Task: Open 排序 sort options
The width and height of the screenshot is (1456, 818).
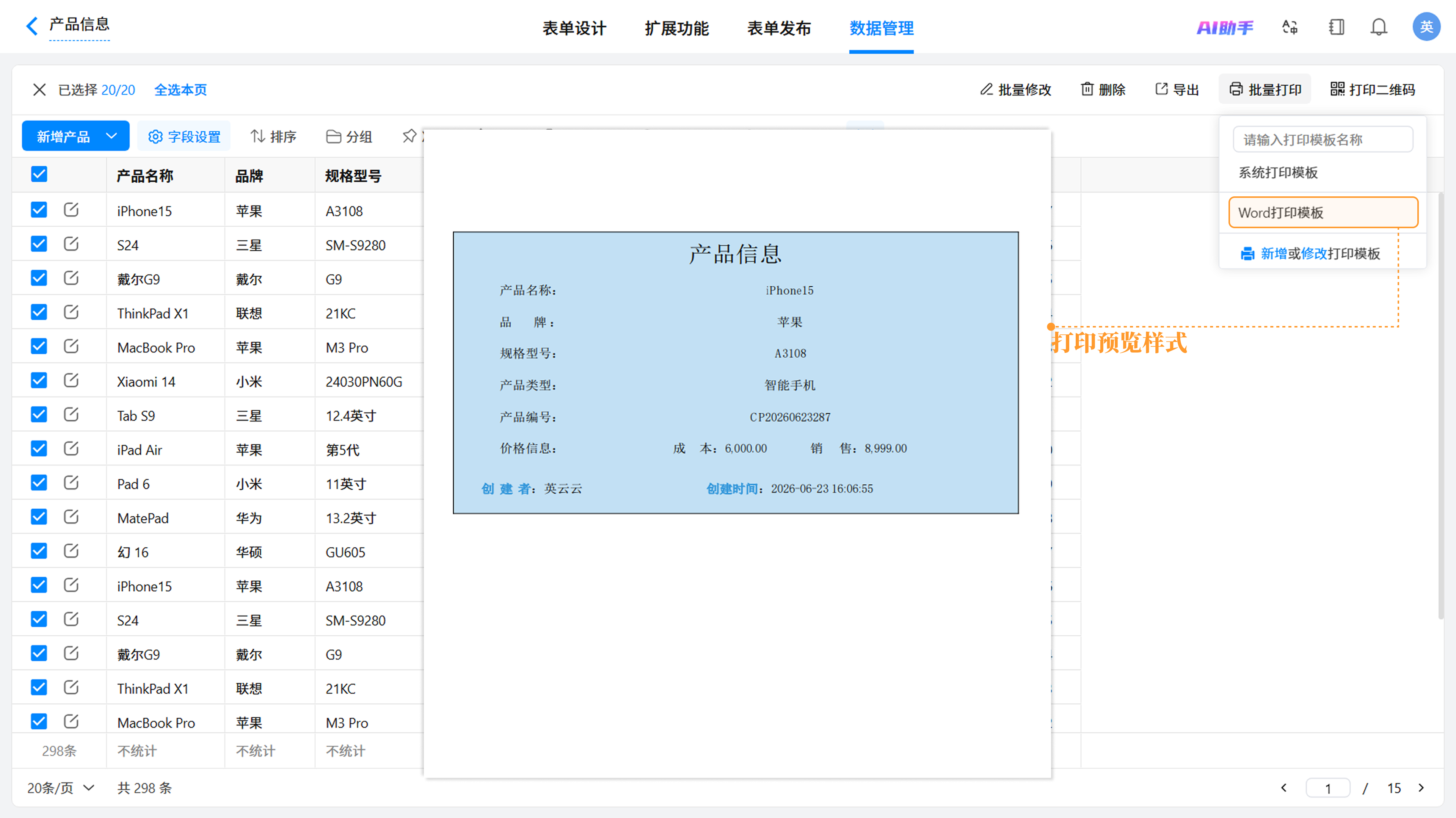Action: pos(273,136)
